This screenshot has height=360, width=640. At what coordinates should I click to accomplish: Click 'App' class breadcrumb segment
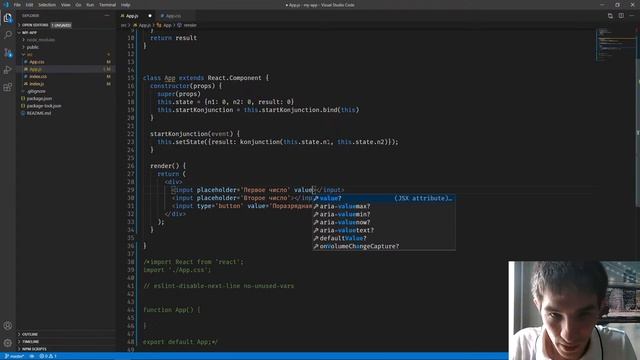164,25
